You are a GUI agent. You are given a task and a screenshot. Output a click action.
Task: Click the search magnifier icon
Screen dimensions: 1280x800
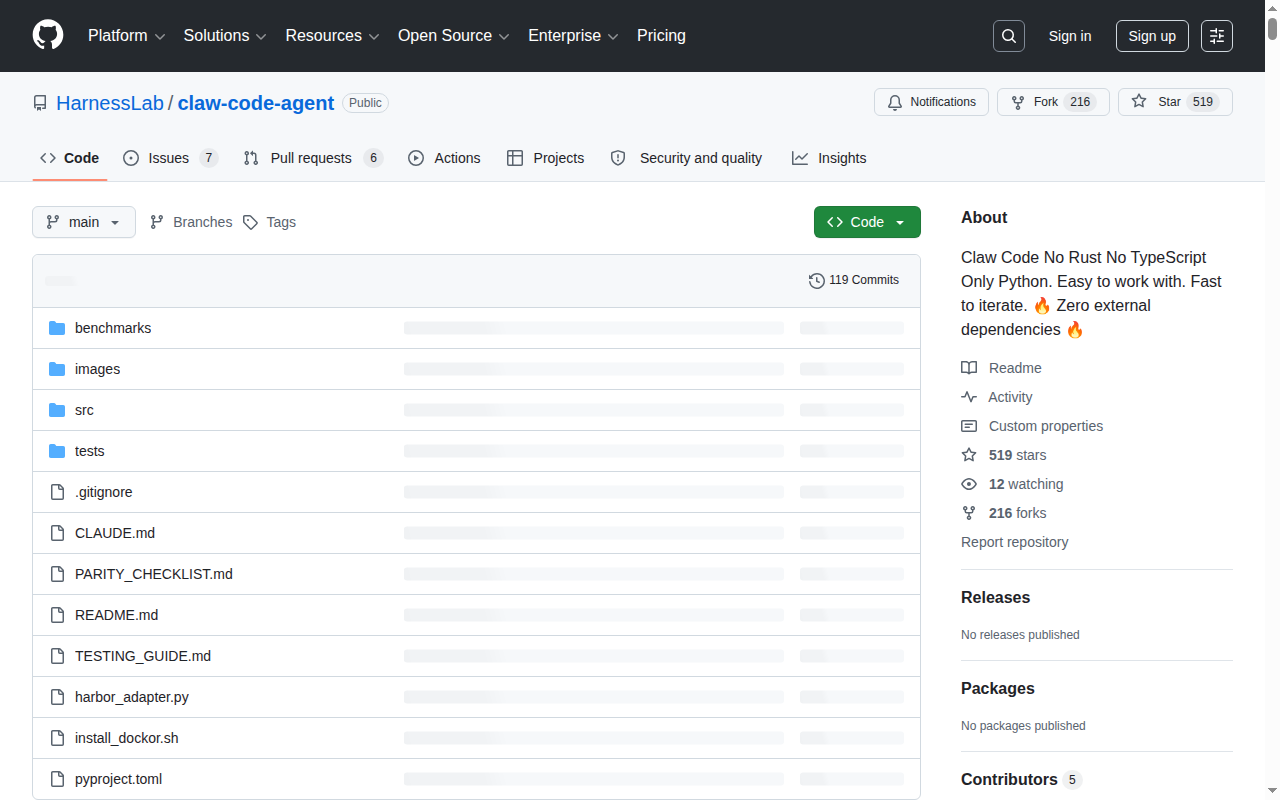click(x=1009, y=36)
